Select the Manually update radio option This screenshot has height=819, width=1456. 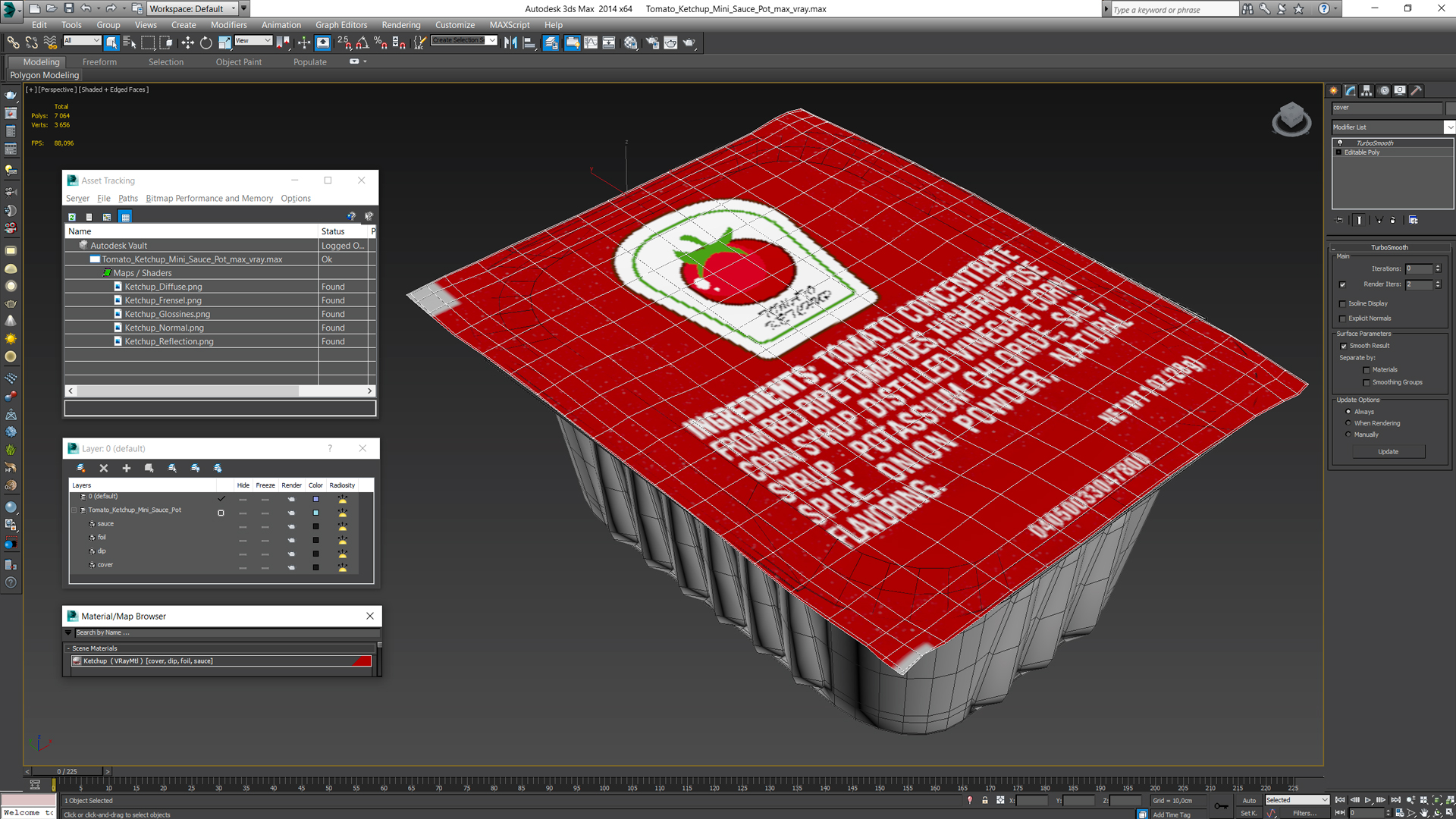click(x=1348, y=435)
